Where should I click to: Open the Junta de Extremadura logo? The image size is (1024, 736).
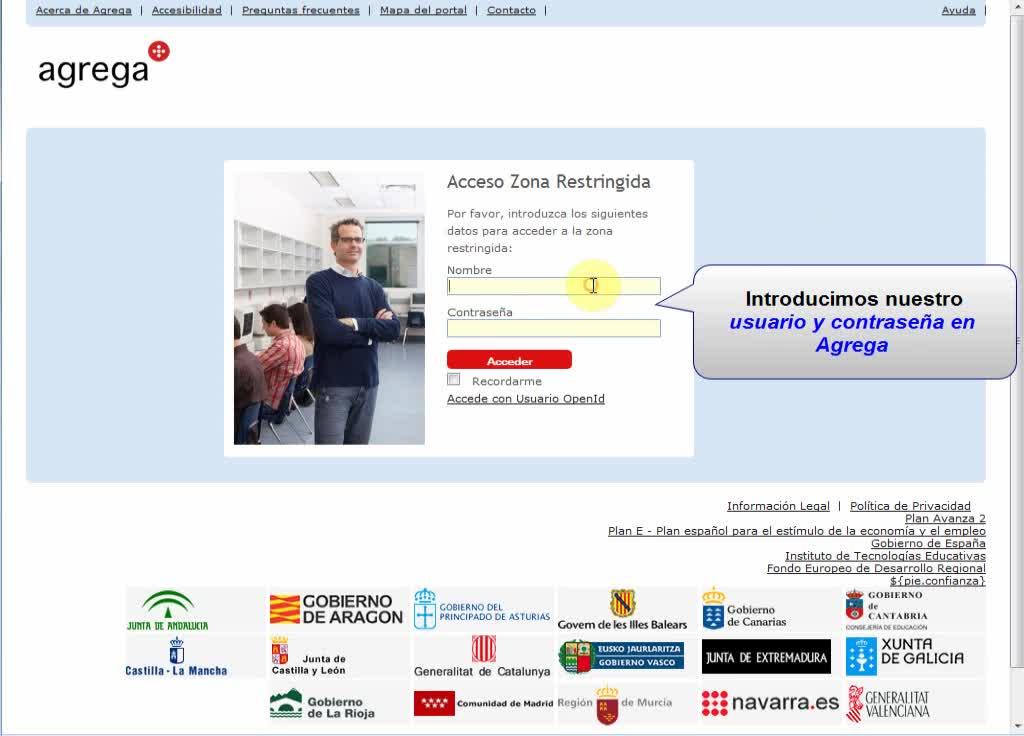click(x=766, y=657)
